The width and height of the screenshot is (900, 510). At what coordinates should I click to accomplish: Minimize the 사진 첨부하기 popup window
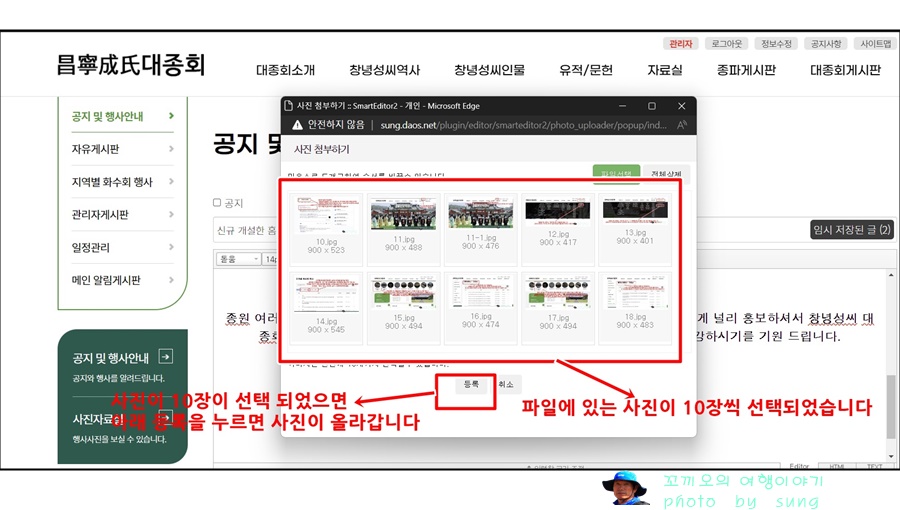coord(622,106)
